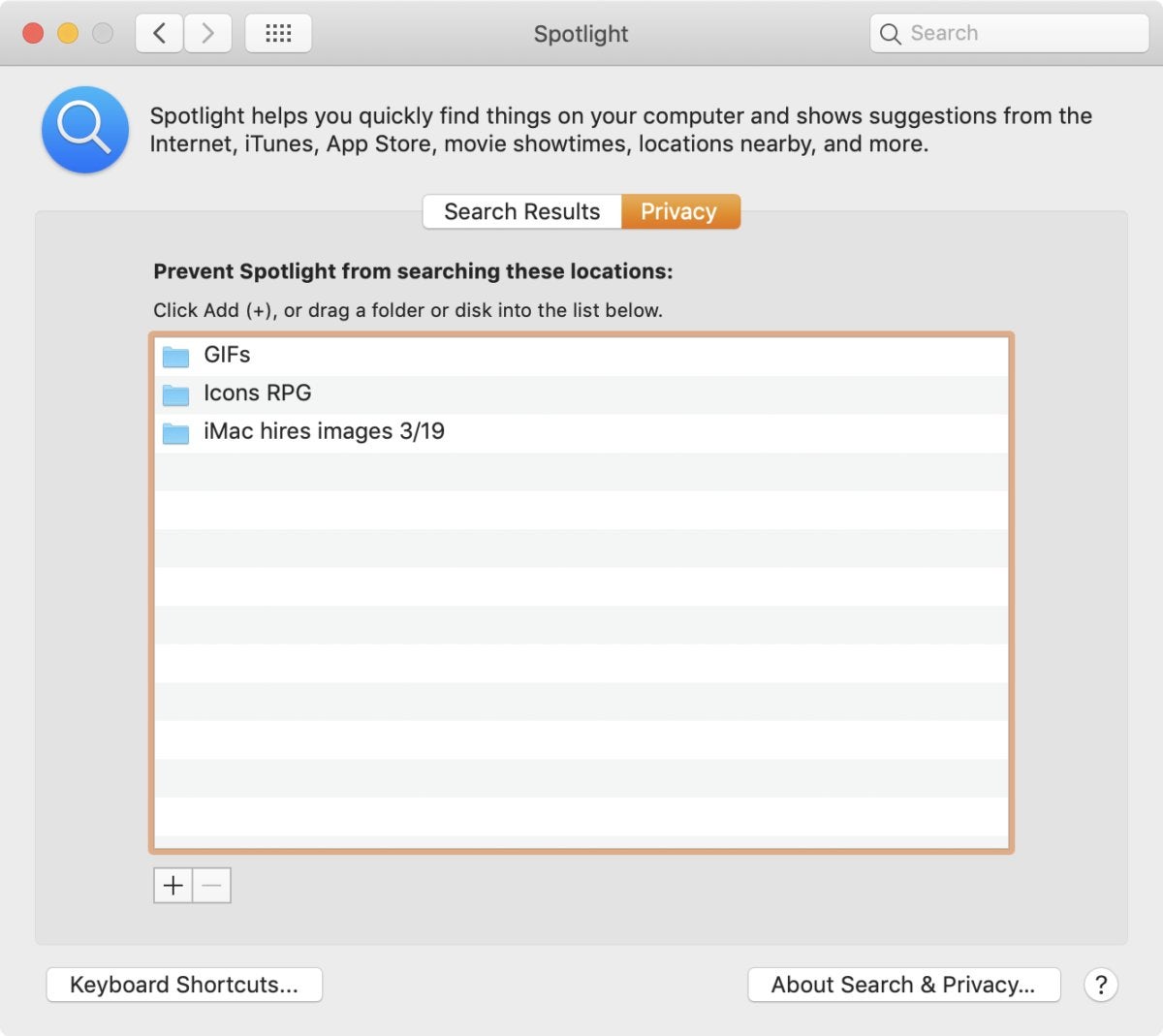
Task: Click the Icons RPG folder icon
Action: [175, 394]
